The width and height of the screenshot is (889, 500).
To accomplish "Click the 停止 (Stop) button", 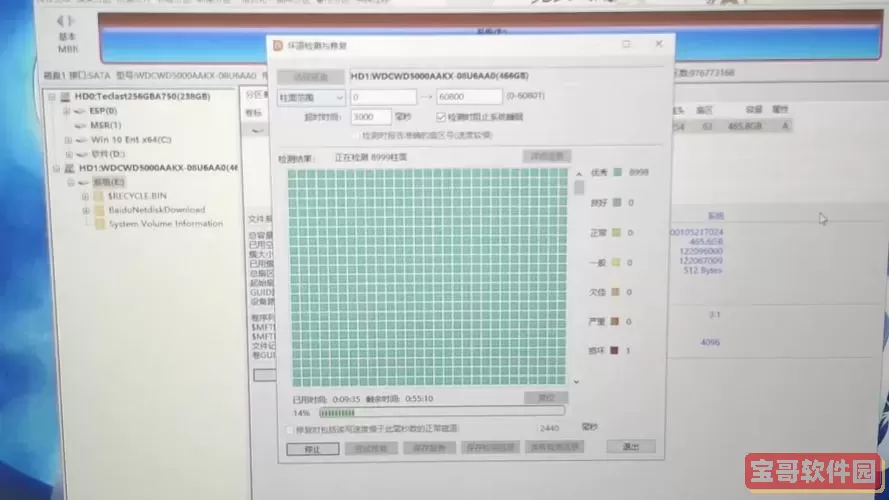I will [313, 449].
